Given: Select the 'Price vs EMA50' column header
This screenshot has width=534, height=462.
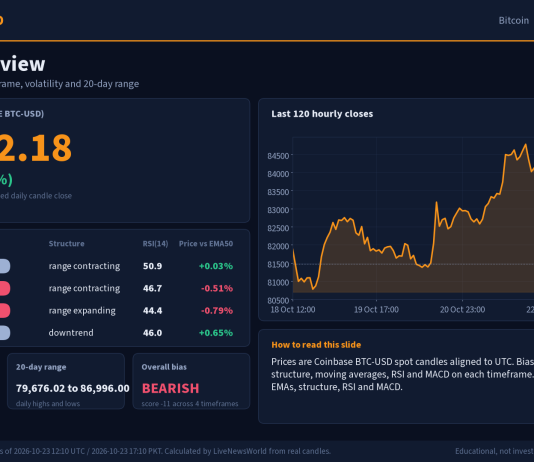Looking at the screenshot, I should (206, 243).
